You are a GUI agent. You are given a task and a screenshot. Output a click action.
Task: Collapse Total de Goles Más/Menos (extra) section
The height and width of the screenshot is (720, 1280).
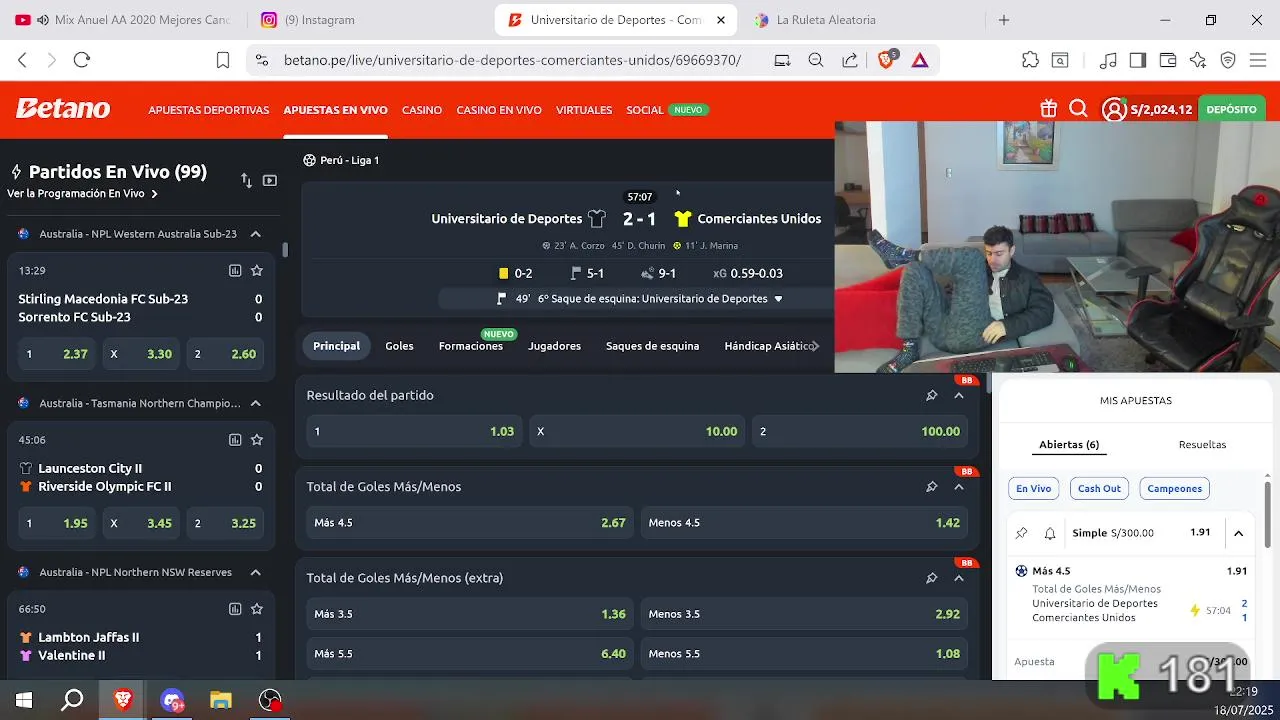959,578
